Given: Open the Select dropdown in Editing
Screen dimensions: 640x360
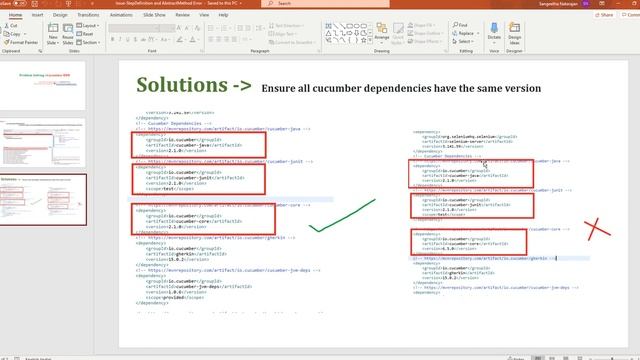Looking at the screenshot, I should (x=463, y=42).
